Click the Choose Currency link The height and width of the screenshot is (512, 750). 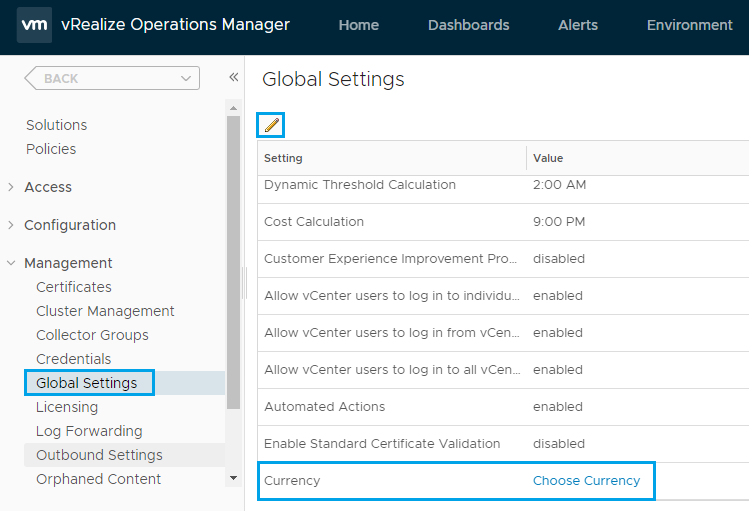[586, 481]
